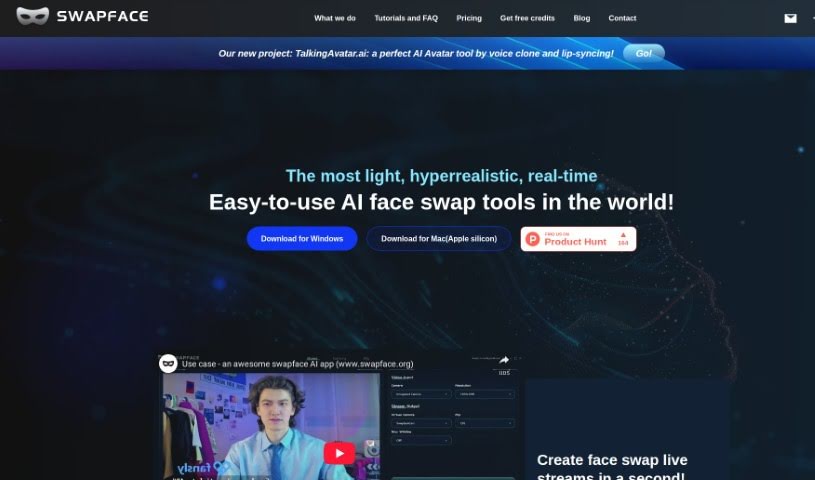Click the 'Create face swap live' heading text

click(612, 460)
